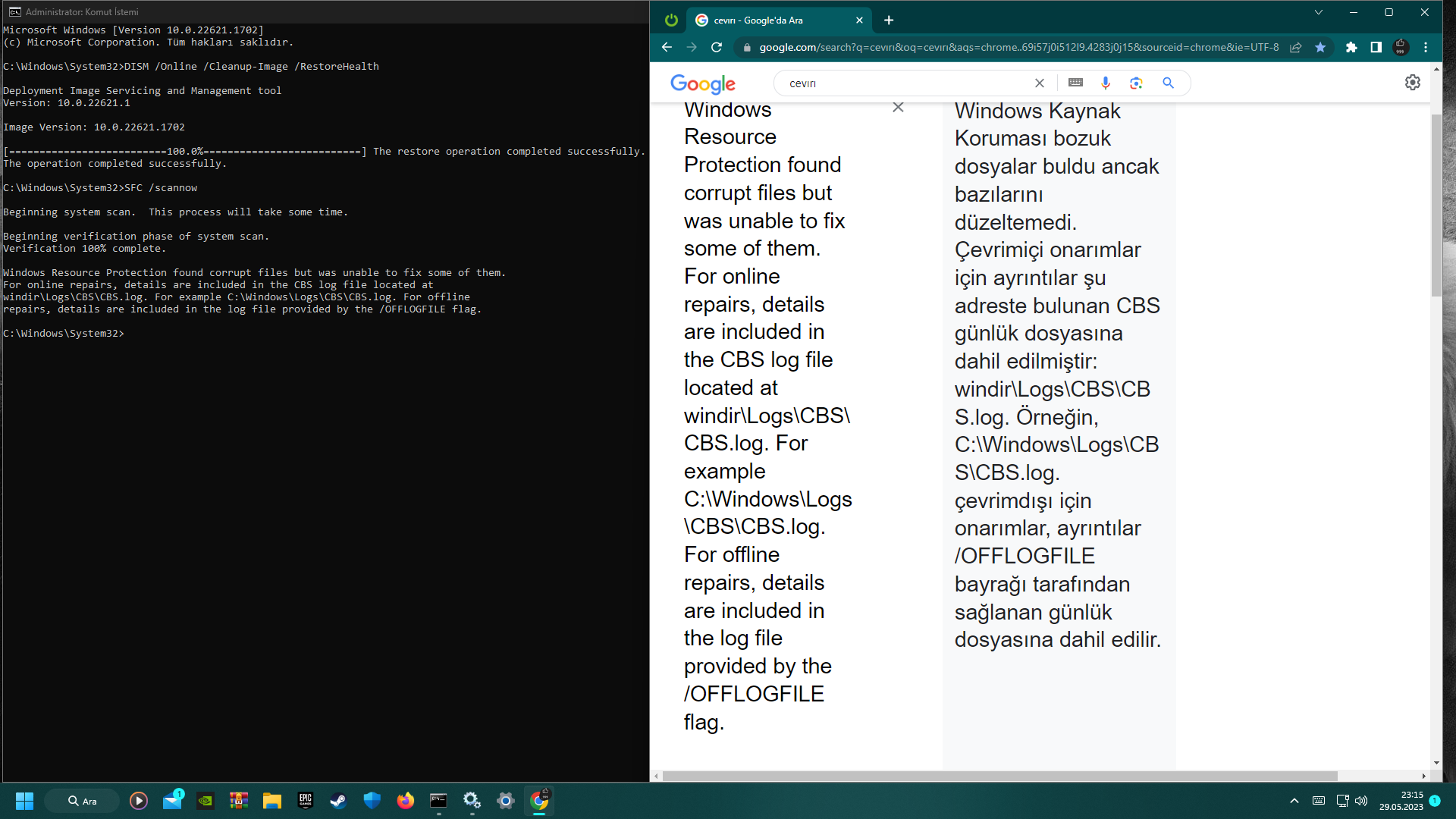
Task: Share this page from address bar
Action: (1296, 47)
